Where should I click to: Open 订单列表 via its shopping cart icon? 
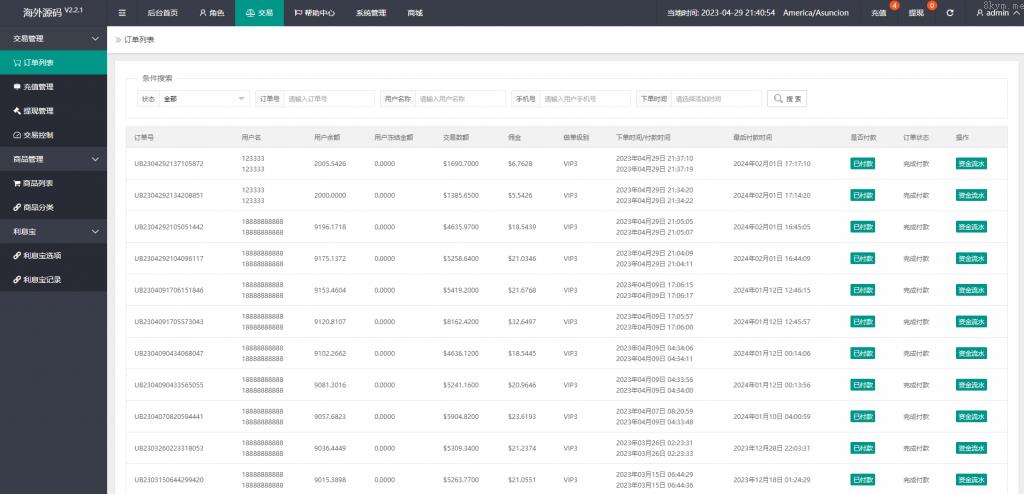point(17,62)
